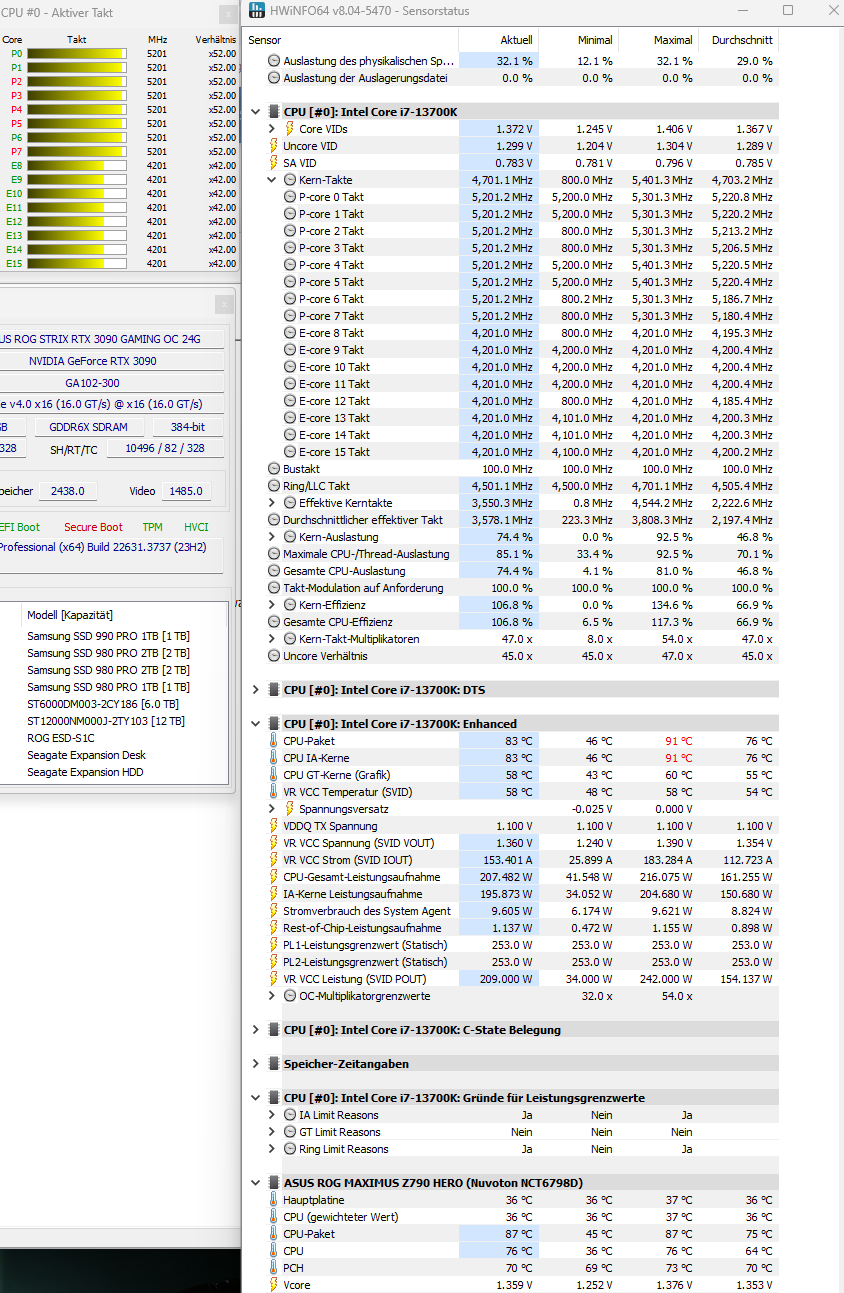Click the circle icon for Uncore Verhältnis
Viewport: 844px width, 1293px height.
(274, 656)
